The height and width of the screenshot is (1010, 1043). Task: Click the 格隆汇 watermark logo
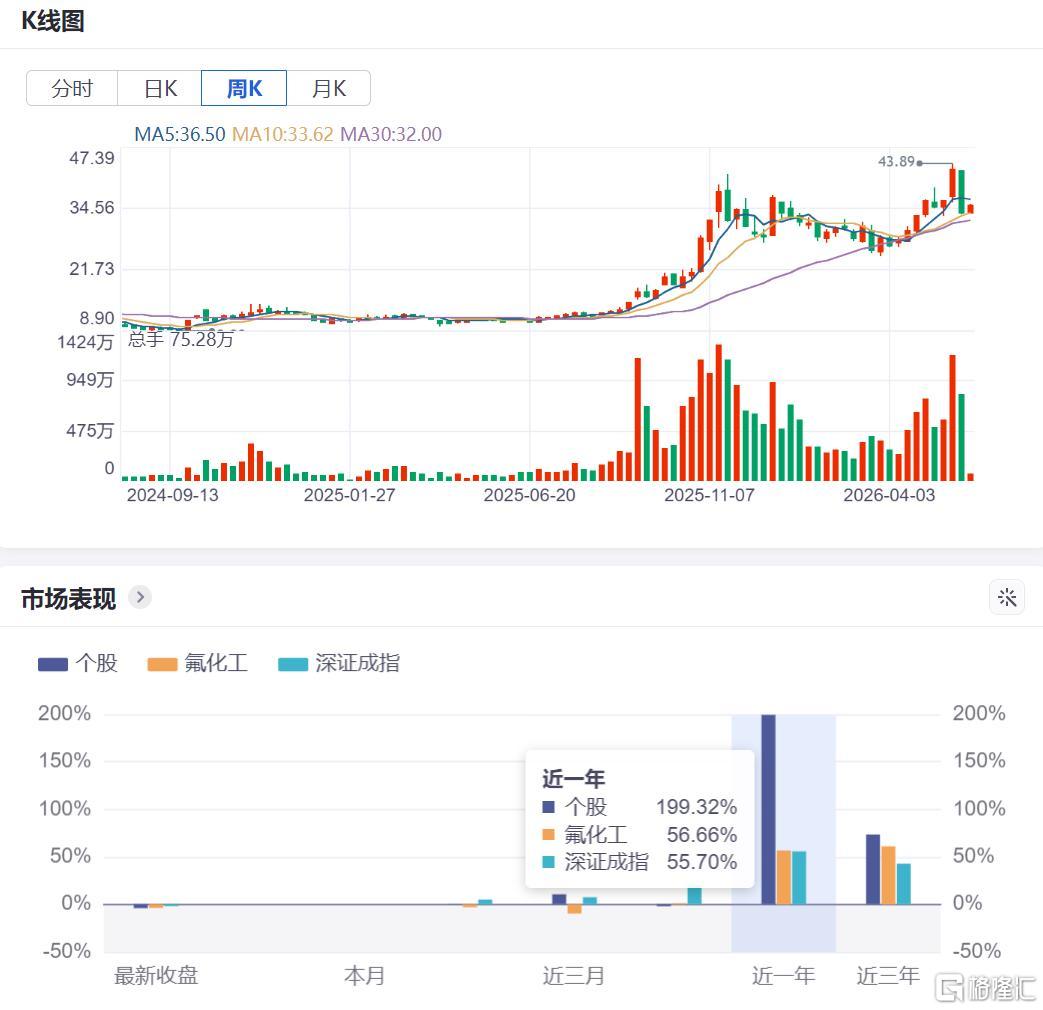(x=986, y=989)
